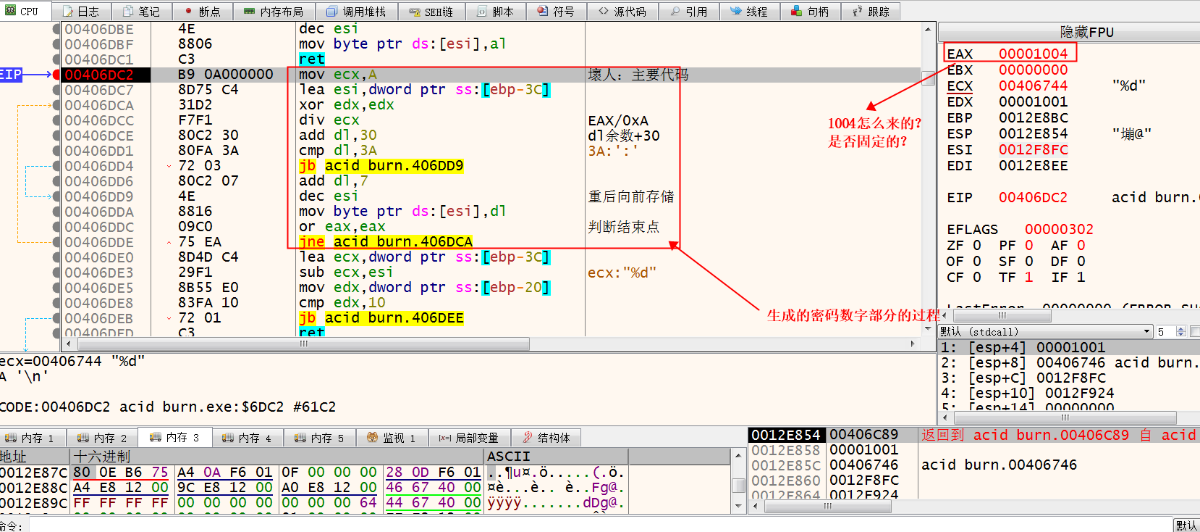Open the 局部变量 (locals) tab
Screen dimensions: 1200x532
468,438
